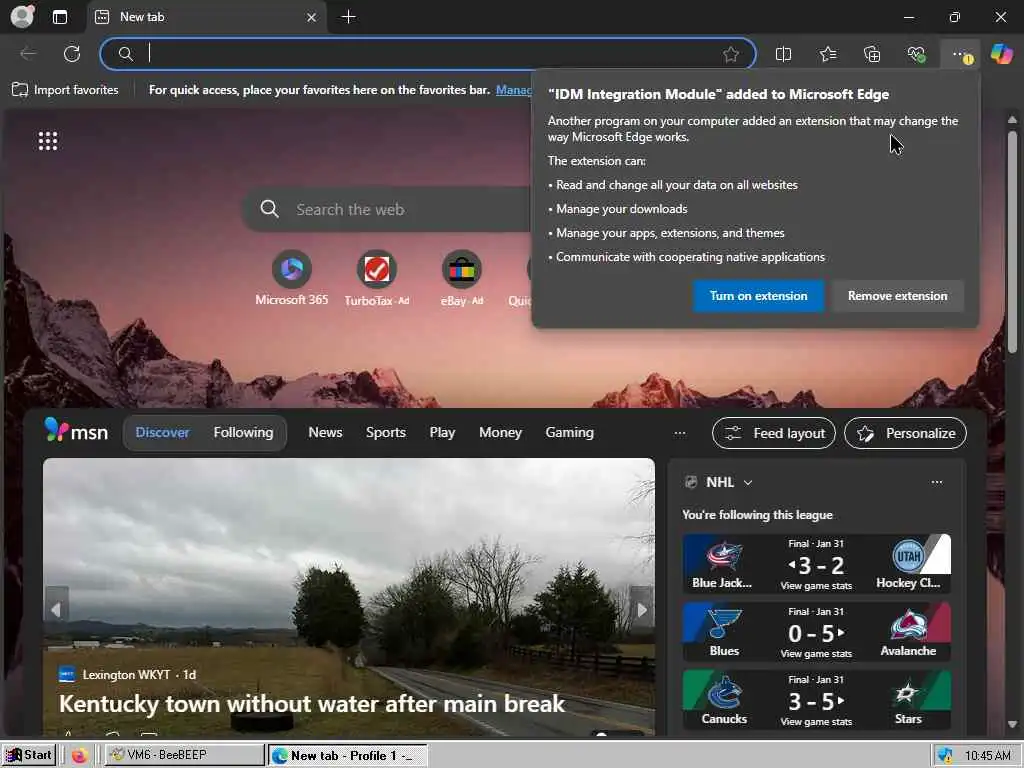The height and width of the screenshot is (768, 1024).
Task: Click the scrollbar up arrow
Action: pos(1012,120)
